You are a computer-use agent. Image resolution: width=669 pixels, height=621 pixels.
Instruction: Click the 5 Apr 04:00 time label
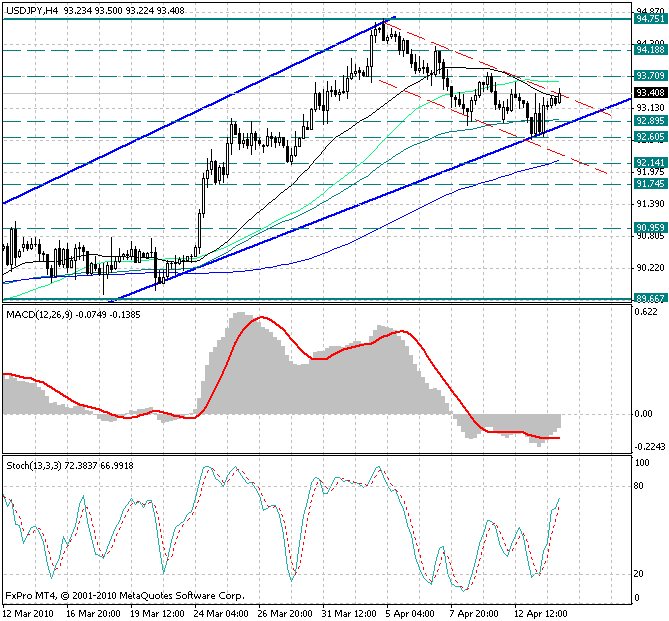coord(410,614)
